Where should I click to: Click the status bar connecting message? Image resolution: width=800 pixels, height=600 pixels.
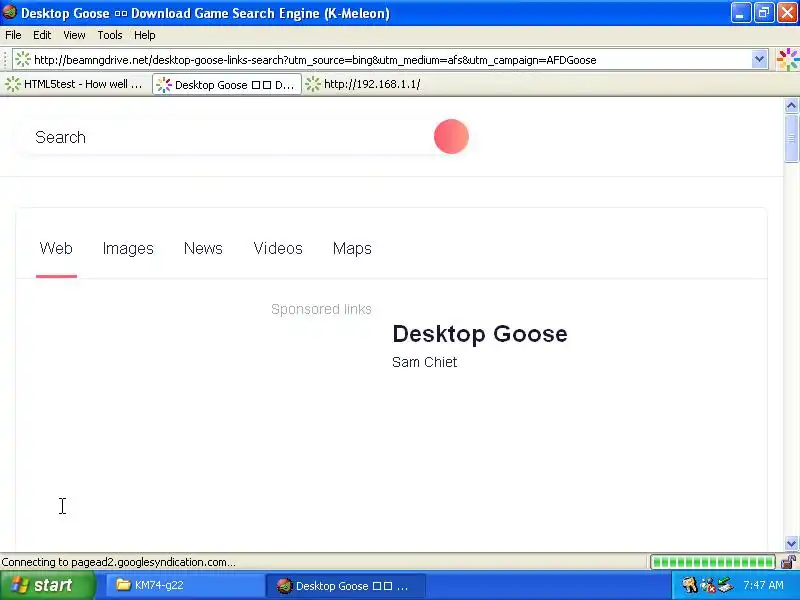(x=118, y=562)
